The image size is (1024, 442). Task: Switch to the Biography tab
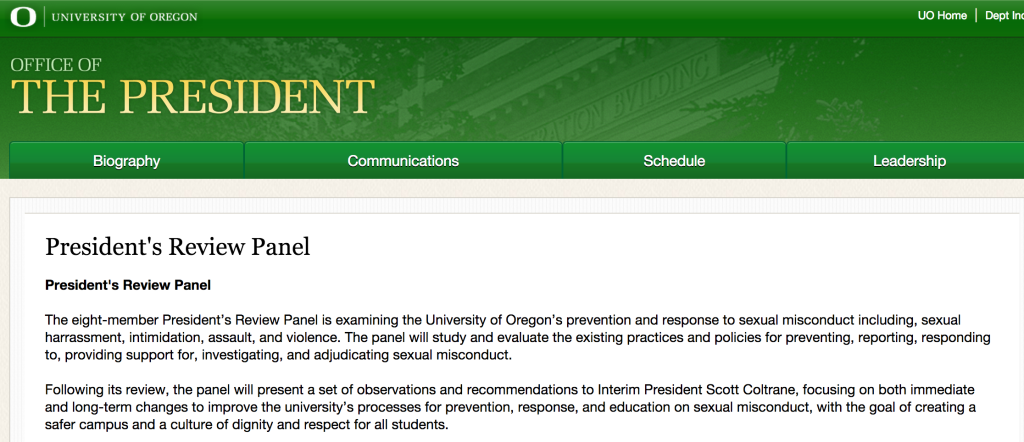coord(127,161)
